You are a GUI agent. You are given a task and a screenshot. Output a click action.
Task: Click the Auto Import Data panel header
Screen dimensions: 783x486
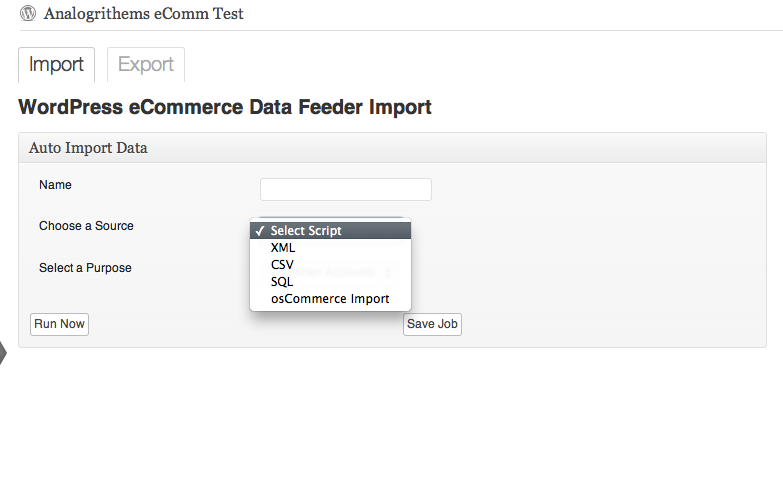click(88, 148)
